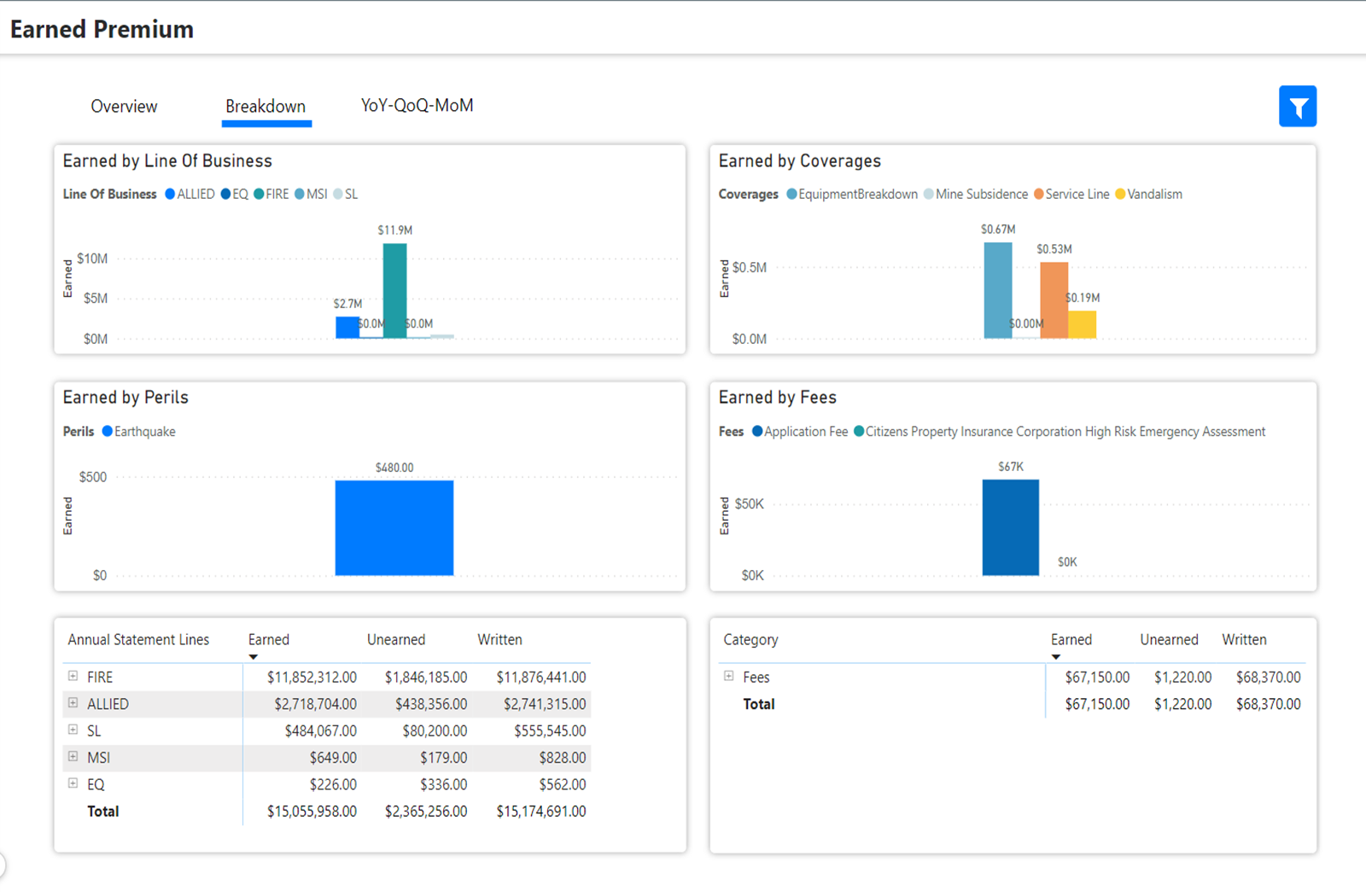The width and height of the screenshot is (1366, 896).
Task: Expand the FIRE row in Annual Statement Lines
Action: click(x=73, y=676)
